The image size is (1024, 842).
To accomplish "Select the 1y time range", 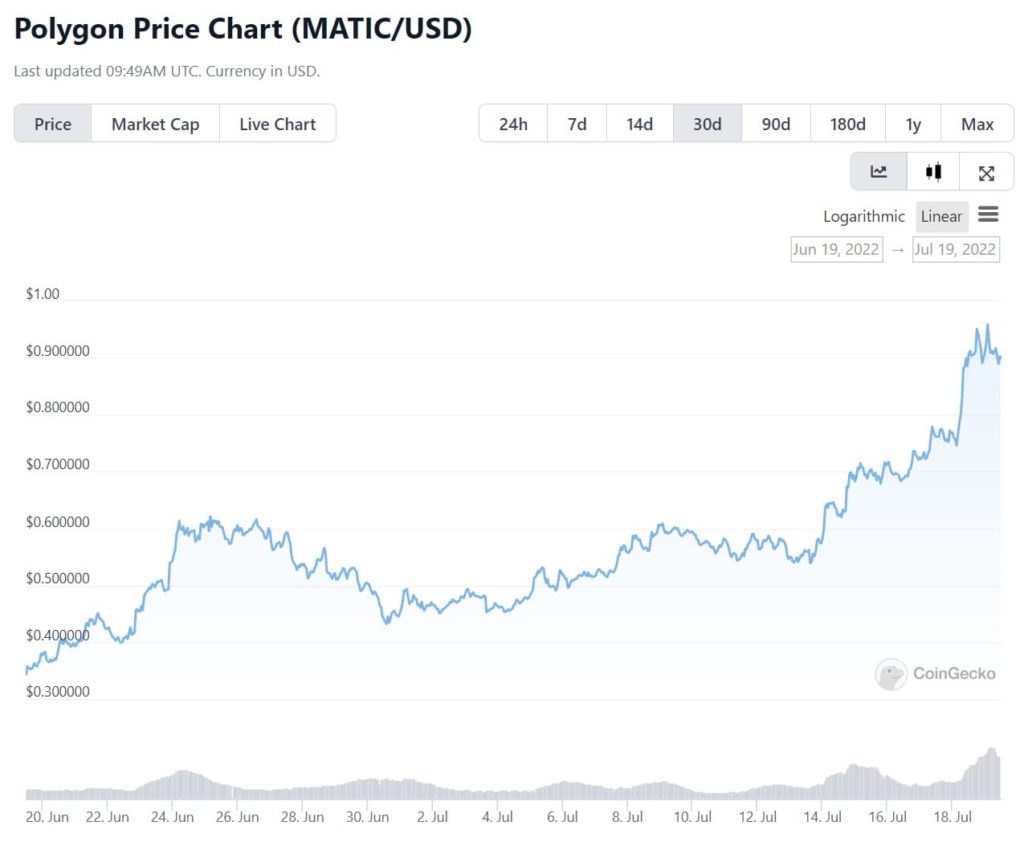I will point(913,124).
